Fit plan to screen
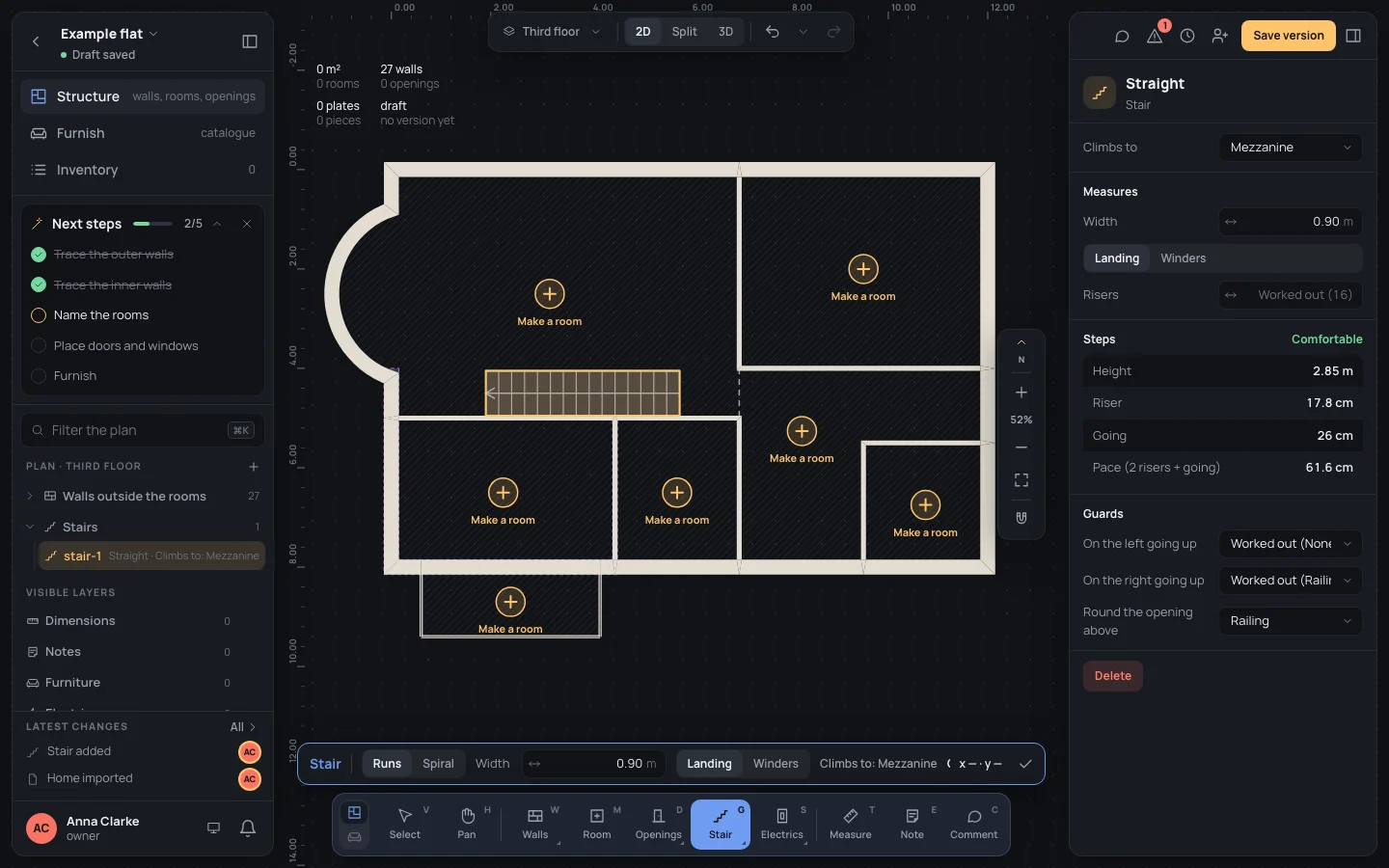Screen dimensions: 1389x868 1021,480
